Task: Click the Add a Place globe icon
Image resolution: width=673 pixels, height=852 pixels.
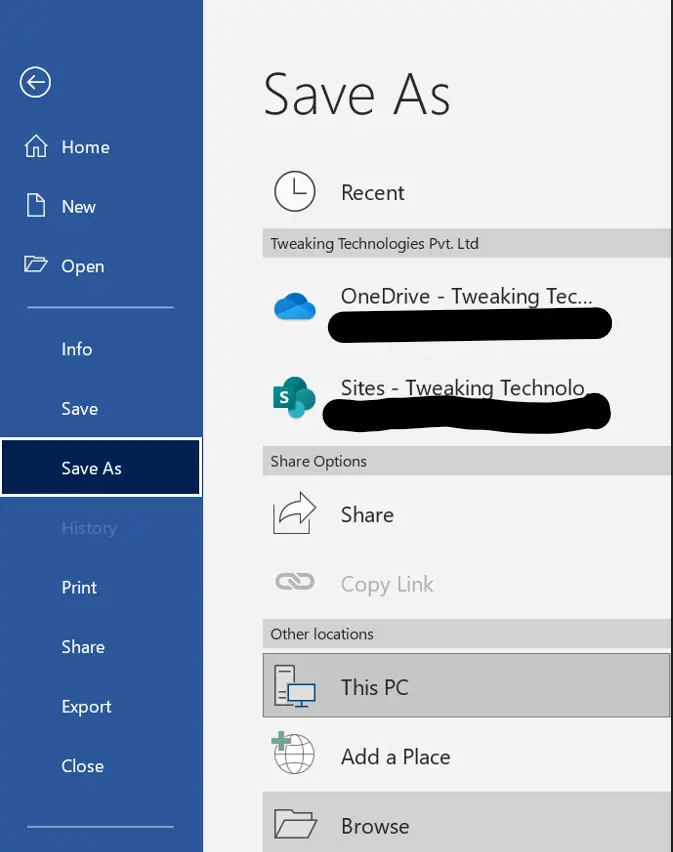Action: (x=293, y=753)
